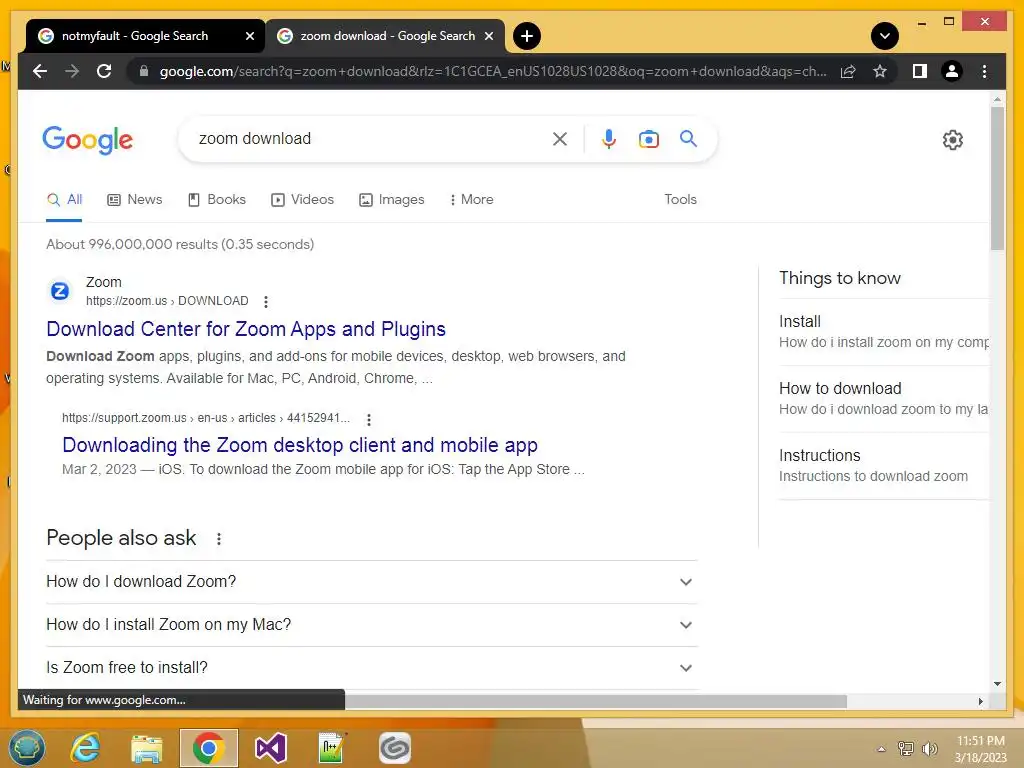The image size is (1024, 768).
Task: Open options dots next to zoom.us DOWNLOAD
Action: (266, 302)
